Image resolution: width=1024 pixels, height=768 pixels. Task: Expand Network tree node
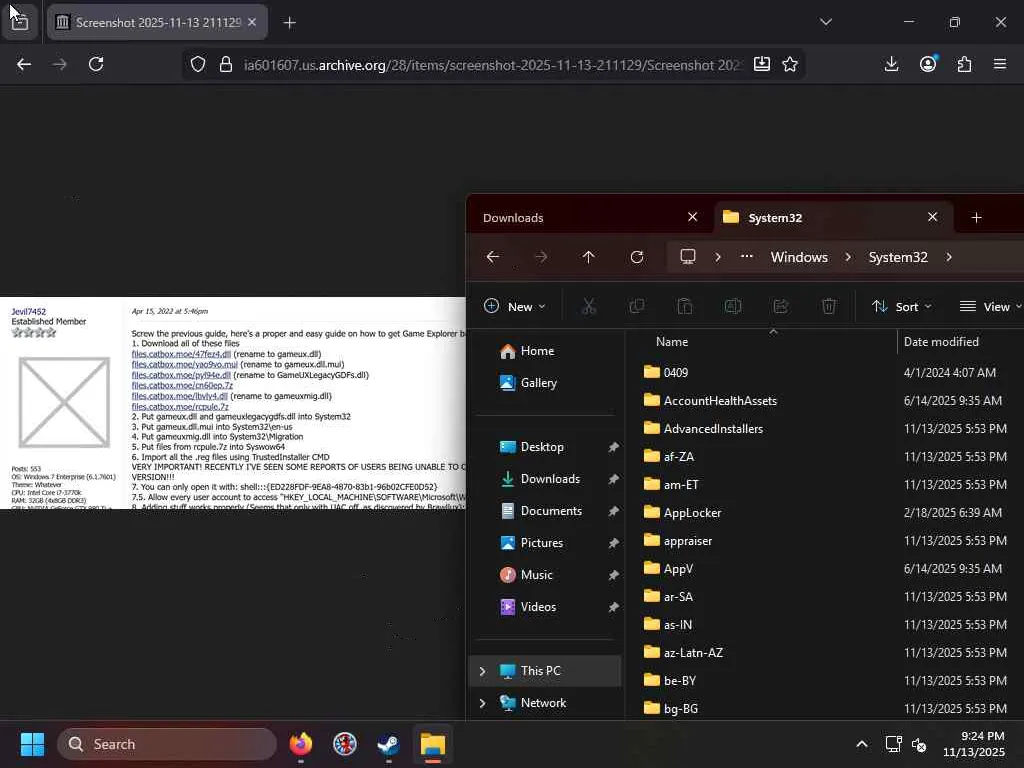click(483, 703)
